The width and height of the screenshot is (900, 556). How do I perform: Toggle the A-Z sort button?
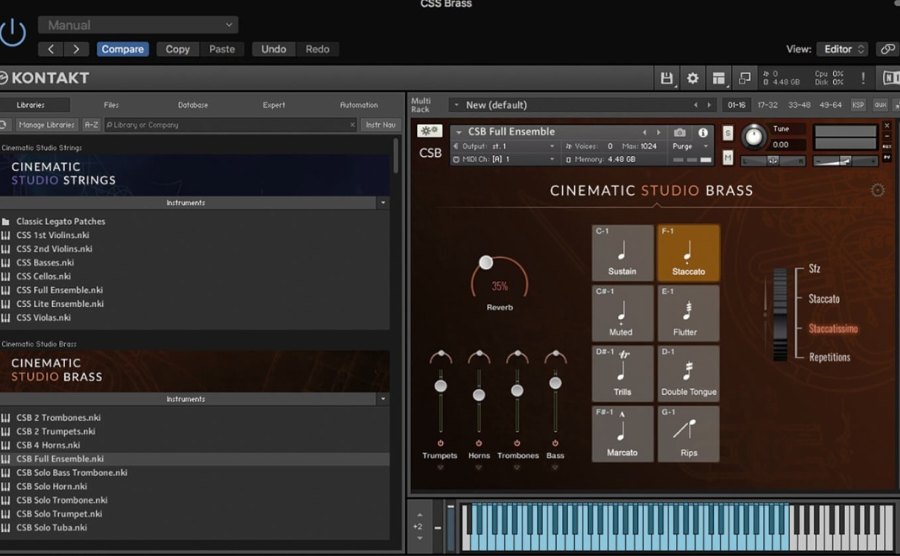pyautogui.click(x=91, y=125)
